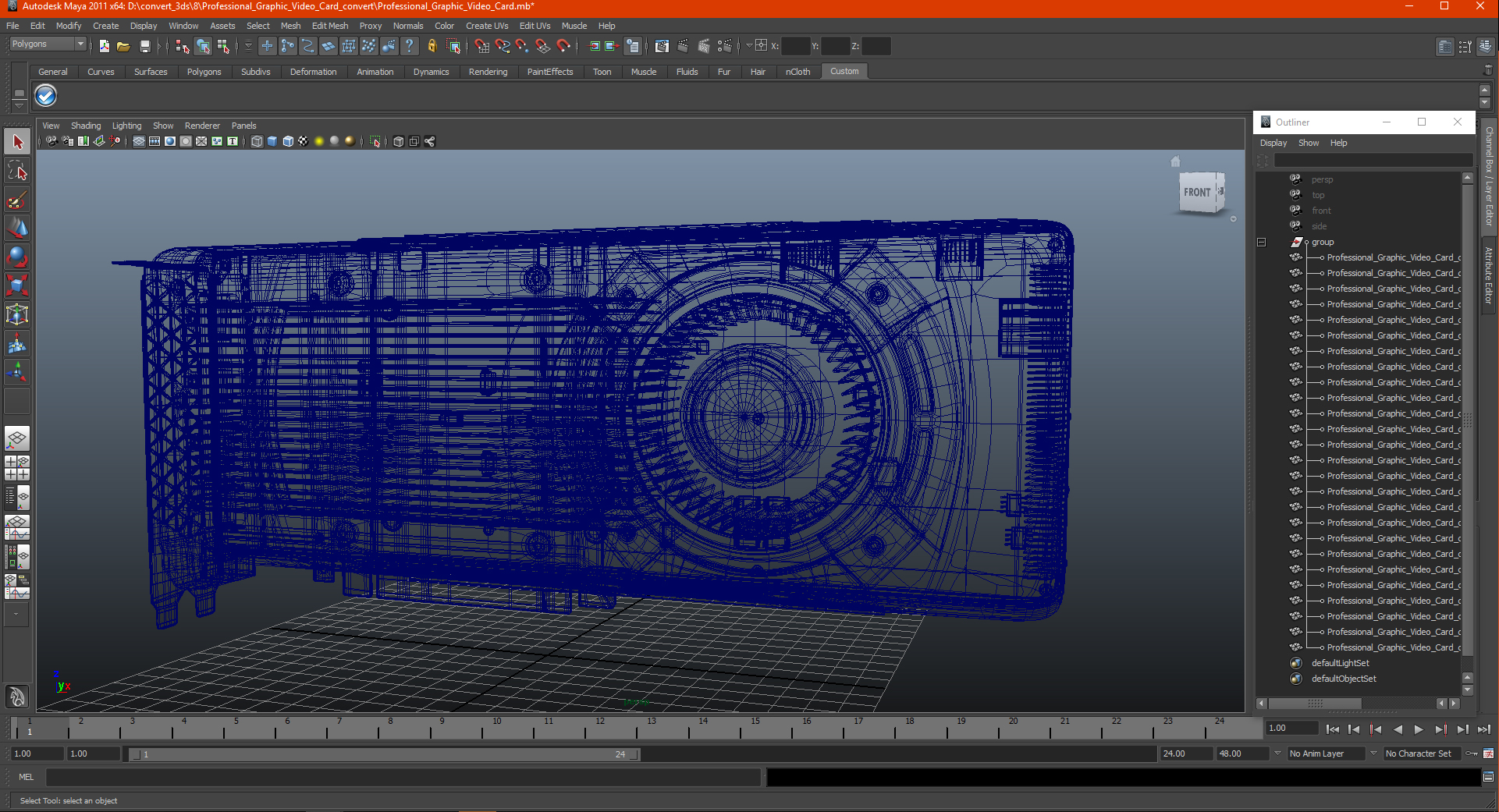Open the Render Settings icon
This screenshot has height=812, width=1499.
724,46
